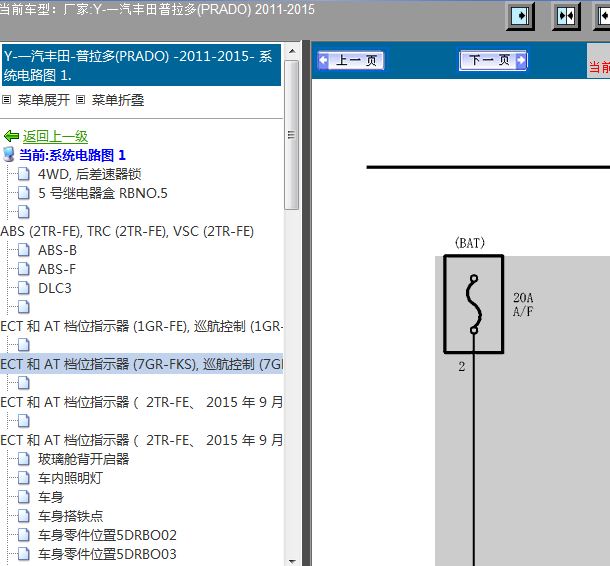This screenshot has width=610, height=566.
Task: Open first ECT (2TR-FE、2015 年 9 月) entry
Action: [x=142, y=403]
